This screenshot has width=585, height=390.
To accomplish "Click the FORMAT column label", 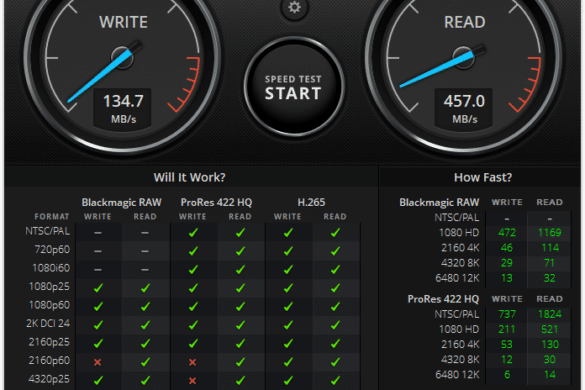I will click(52, 216).
